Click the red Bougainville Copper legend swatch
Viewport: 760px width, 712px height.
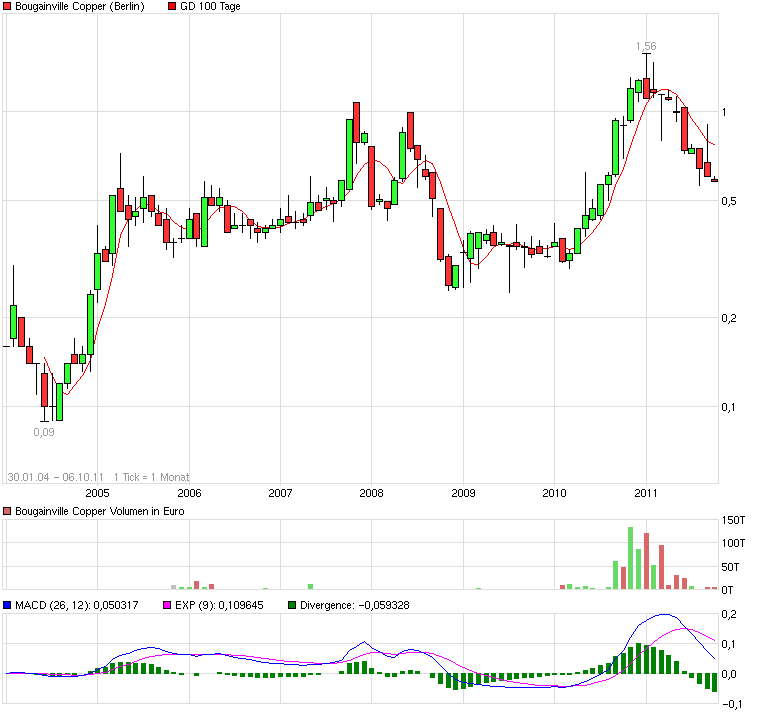tap(7, 6)
